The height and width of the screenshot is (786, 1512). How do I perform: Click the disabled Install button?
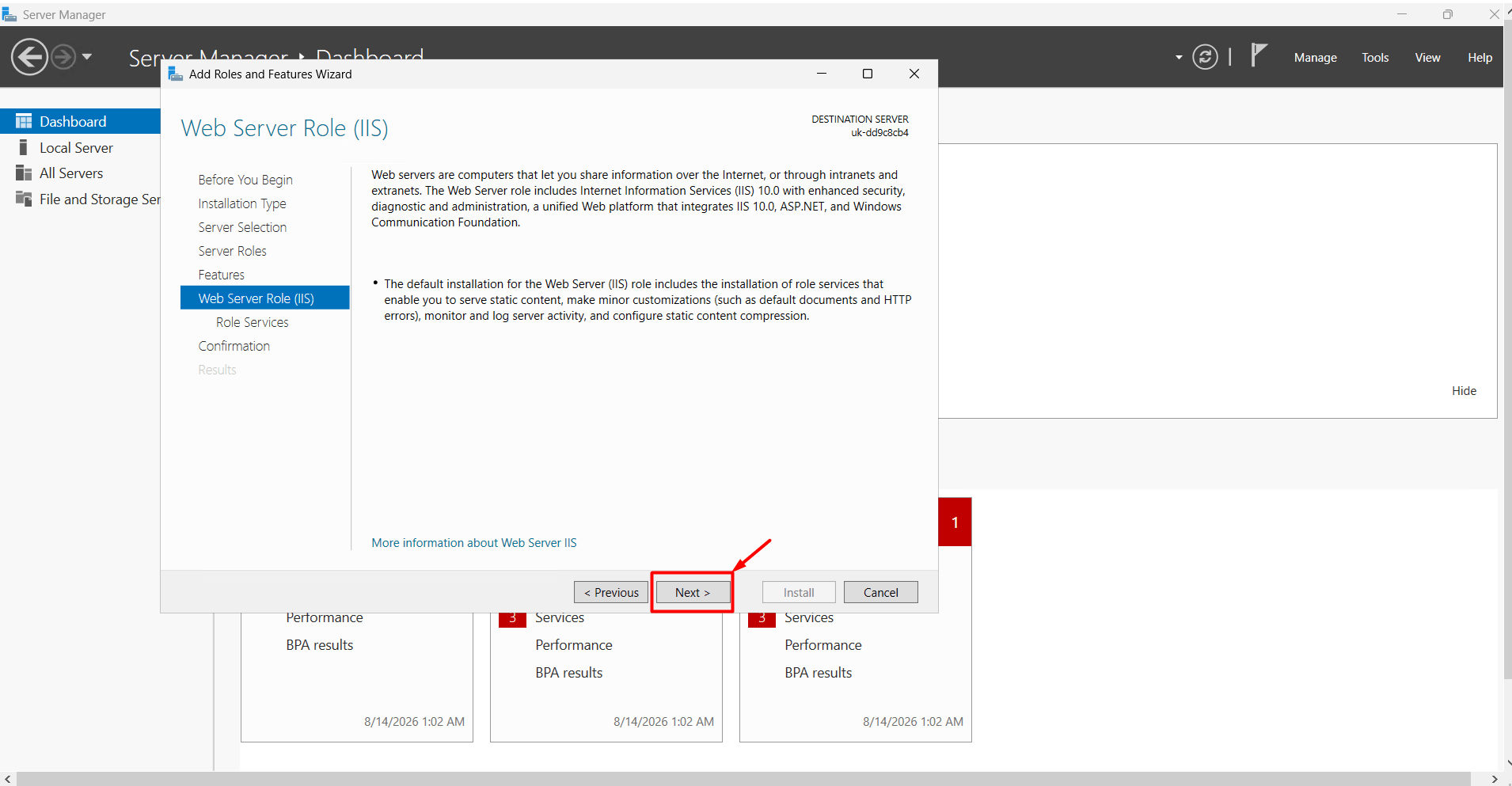799,592
